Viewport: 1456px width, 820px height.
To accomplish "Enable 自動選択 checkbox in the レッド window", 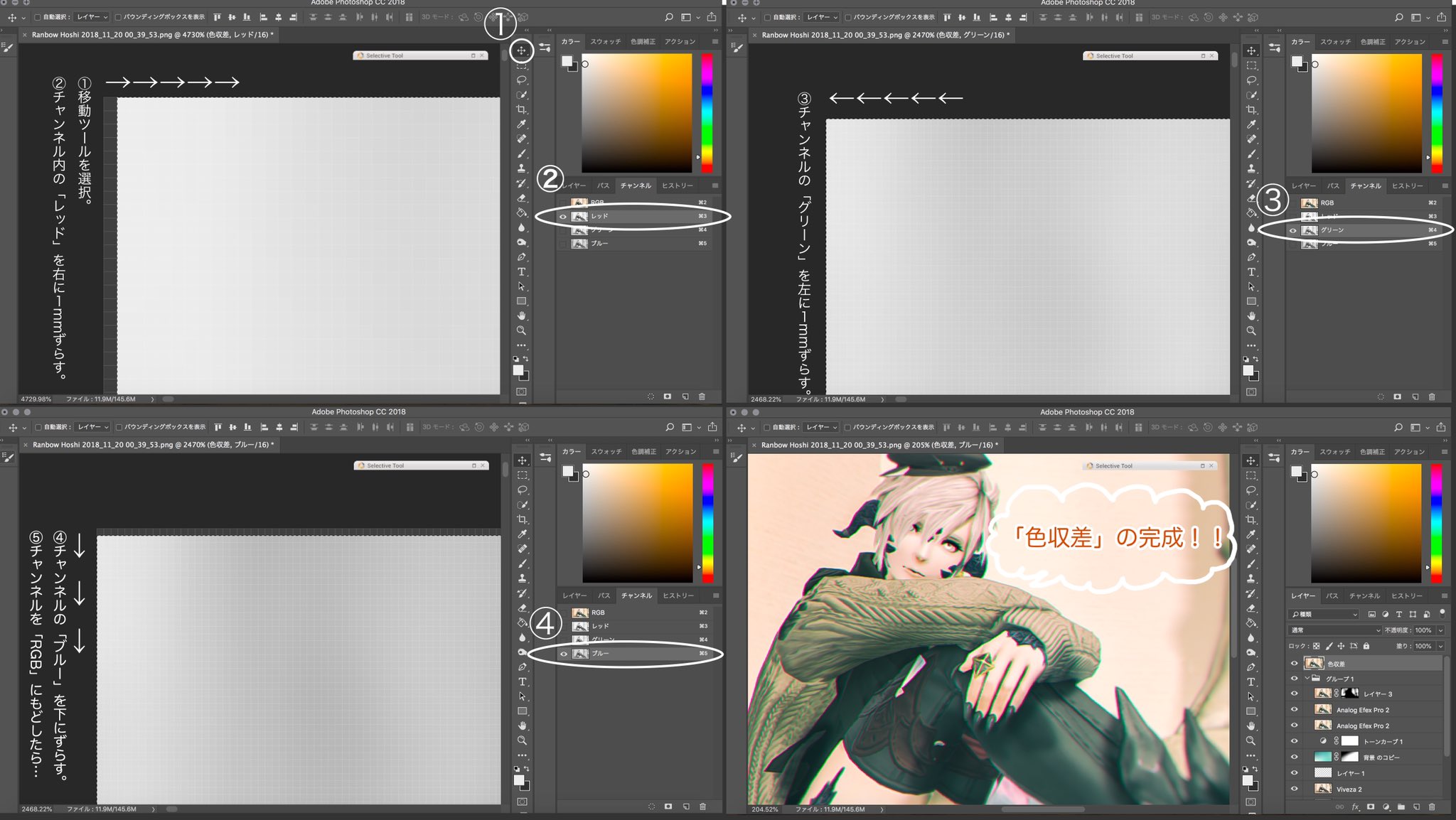I will tap(38, 17).
